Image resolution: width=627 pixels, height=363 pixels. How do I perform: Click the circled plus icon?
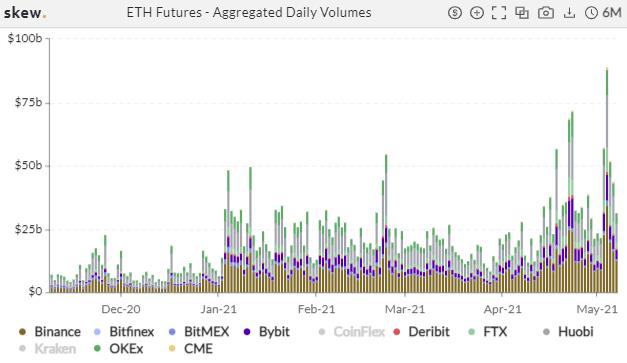pyautogui.click(x=477, y=13)
